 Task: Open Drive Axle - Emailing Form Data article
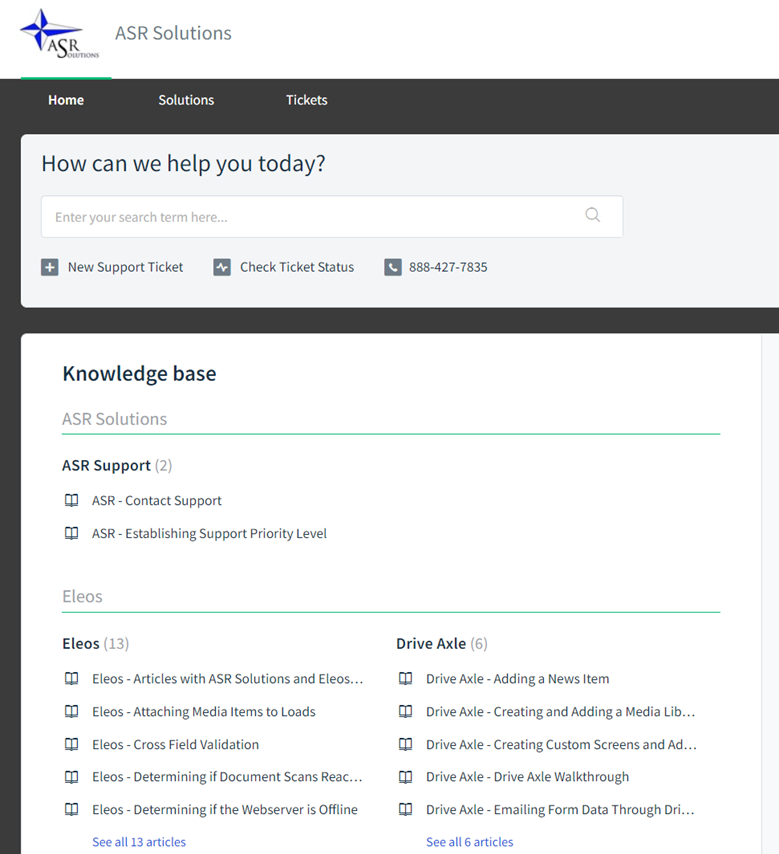point(560,810)
